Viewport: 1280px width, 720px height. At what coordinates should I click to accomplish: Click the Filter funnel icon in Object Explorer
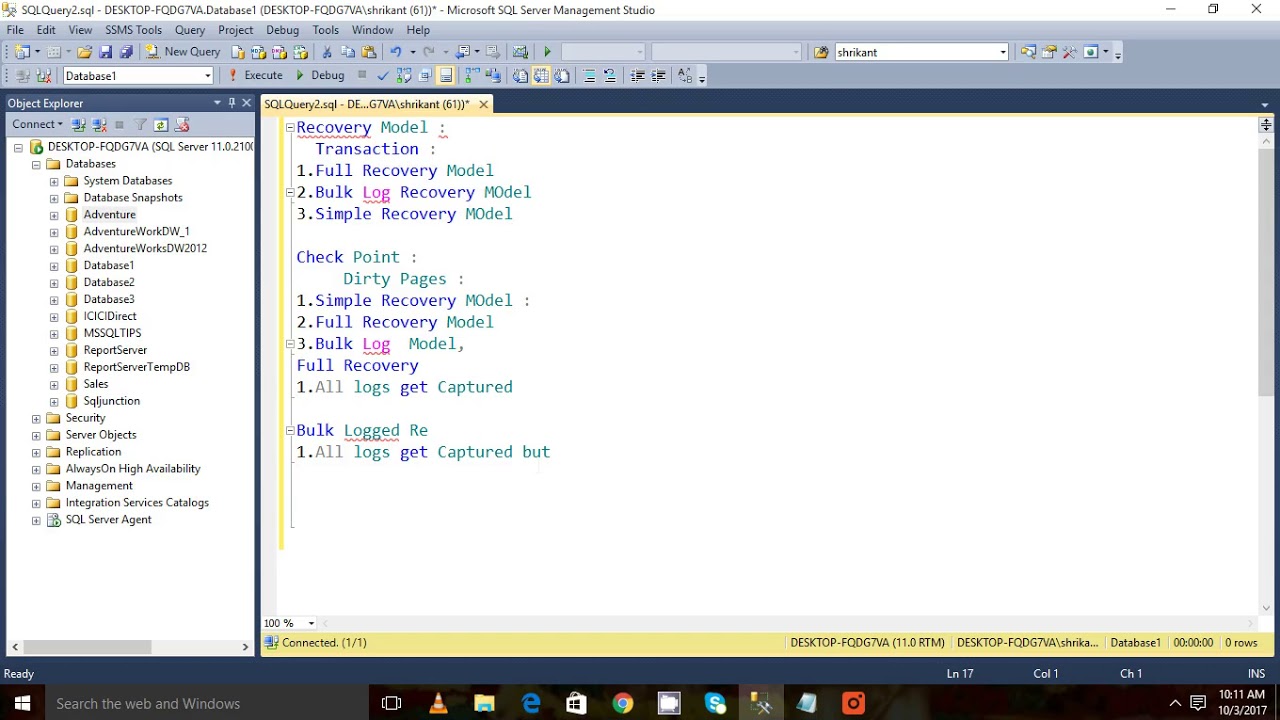(140, 124)
